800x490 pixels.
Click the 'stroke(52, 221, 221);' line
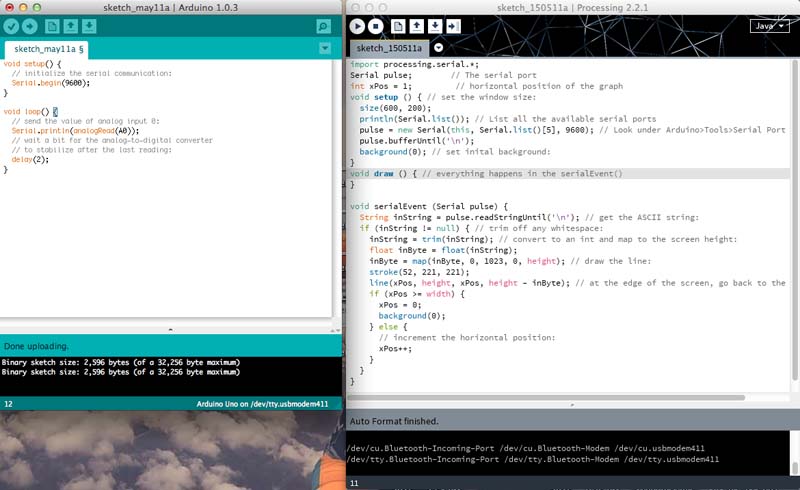coord(419,272)
